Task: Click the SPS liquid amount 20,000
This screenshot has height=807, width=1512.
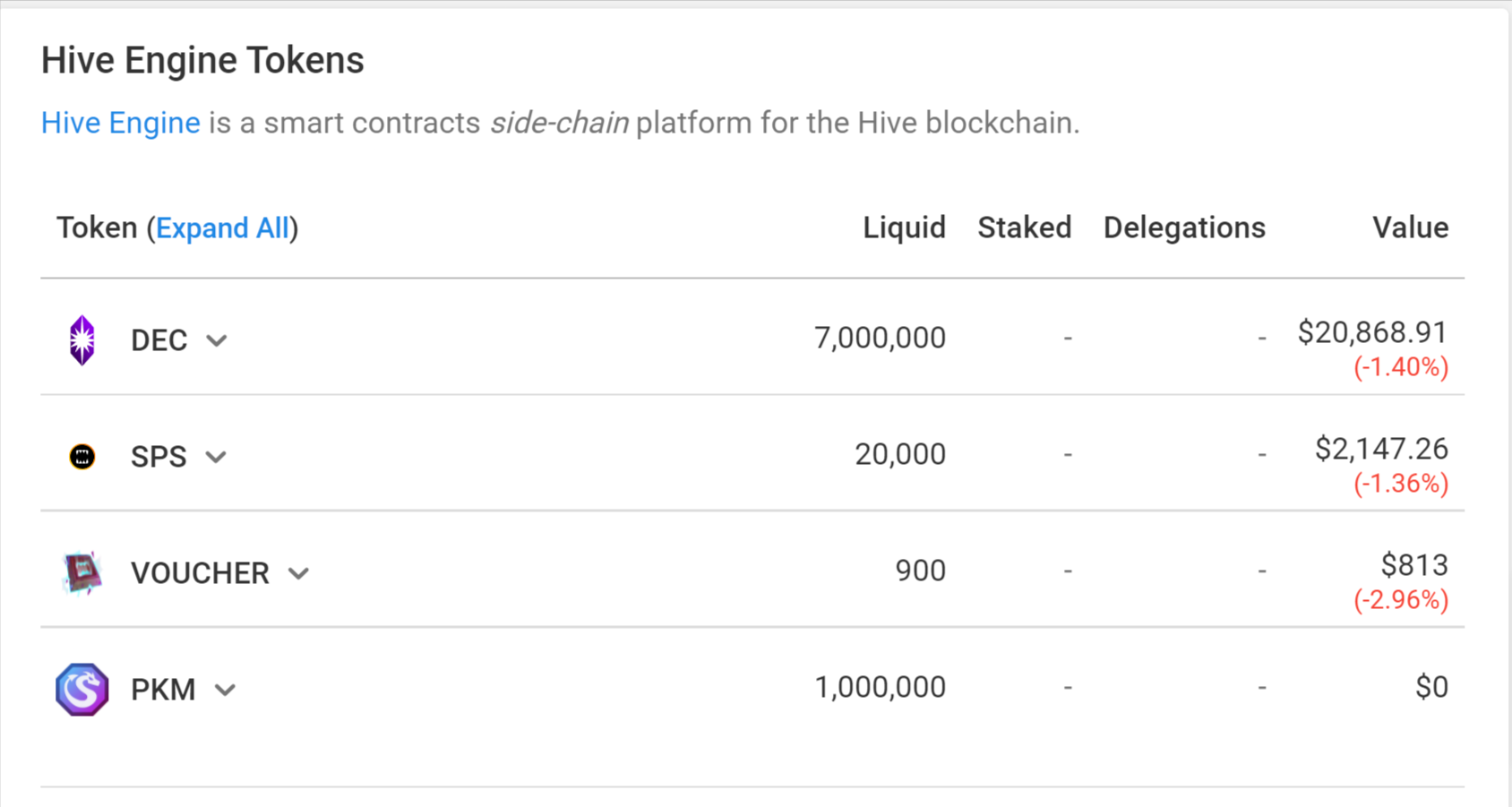Action: (900, 454)
